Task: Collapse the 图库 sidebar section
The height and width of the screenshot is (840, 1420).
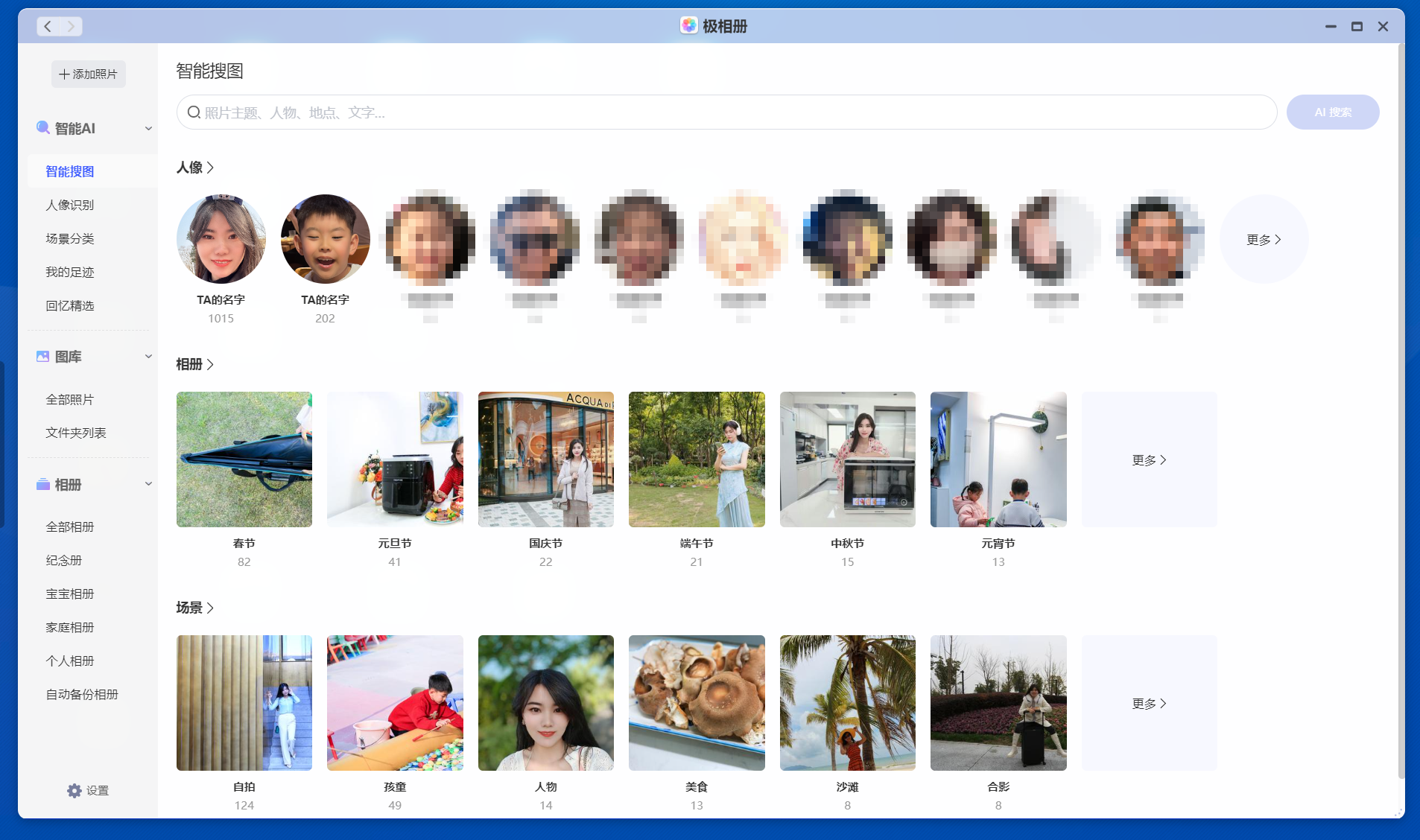Action: coord(148,356)
